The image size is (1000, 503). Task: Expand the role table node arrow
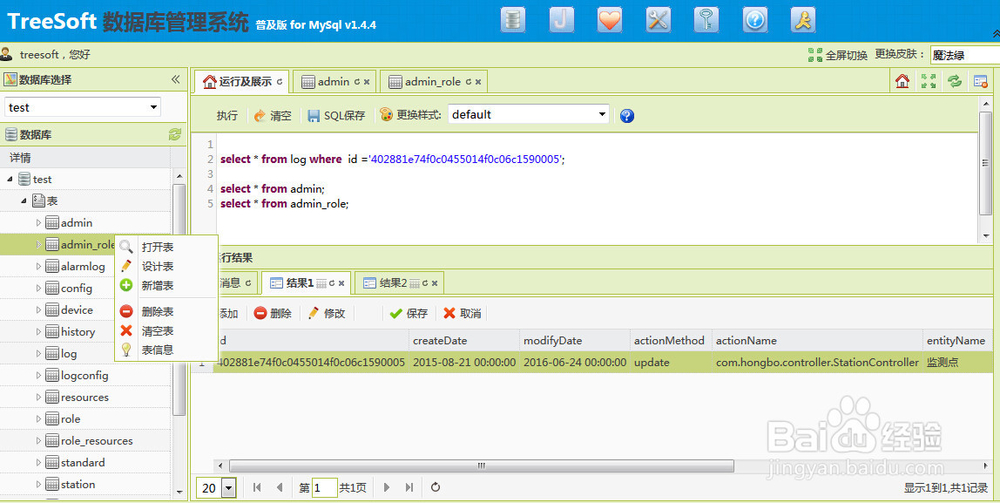tap(38, 419)
